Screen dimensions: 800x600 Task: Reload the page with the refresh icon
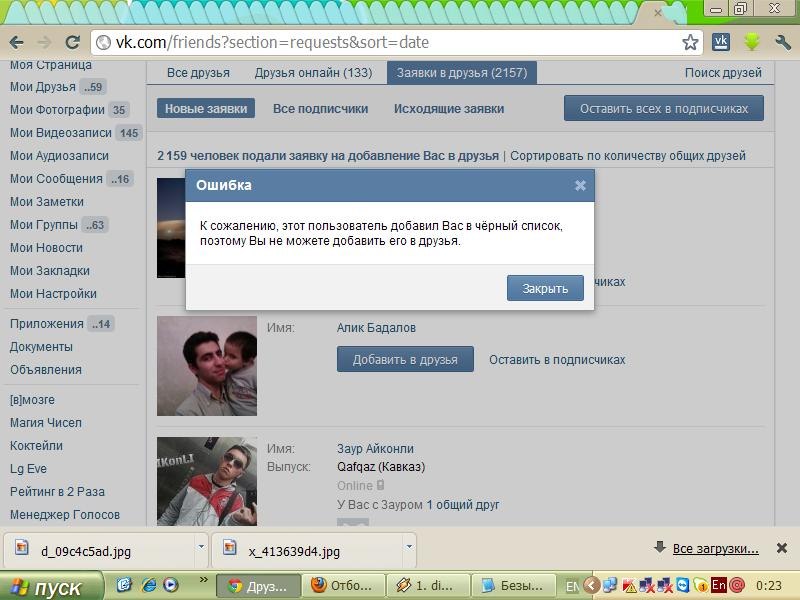(x=72, y=42)
